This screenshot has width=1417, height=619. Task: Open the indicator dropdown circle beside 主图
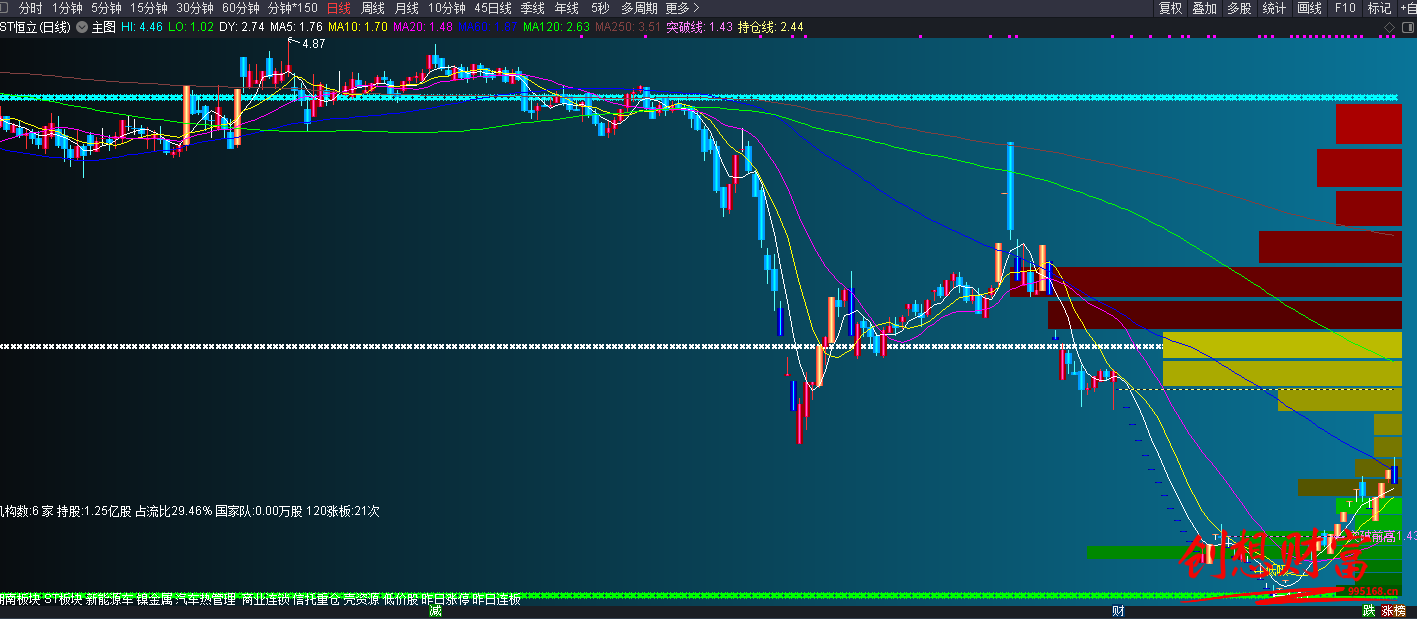pyautogui.click(x=81, y=27)
